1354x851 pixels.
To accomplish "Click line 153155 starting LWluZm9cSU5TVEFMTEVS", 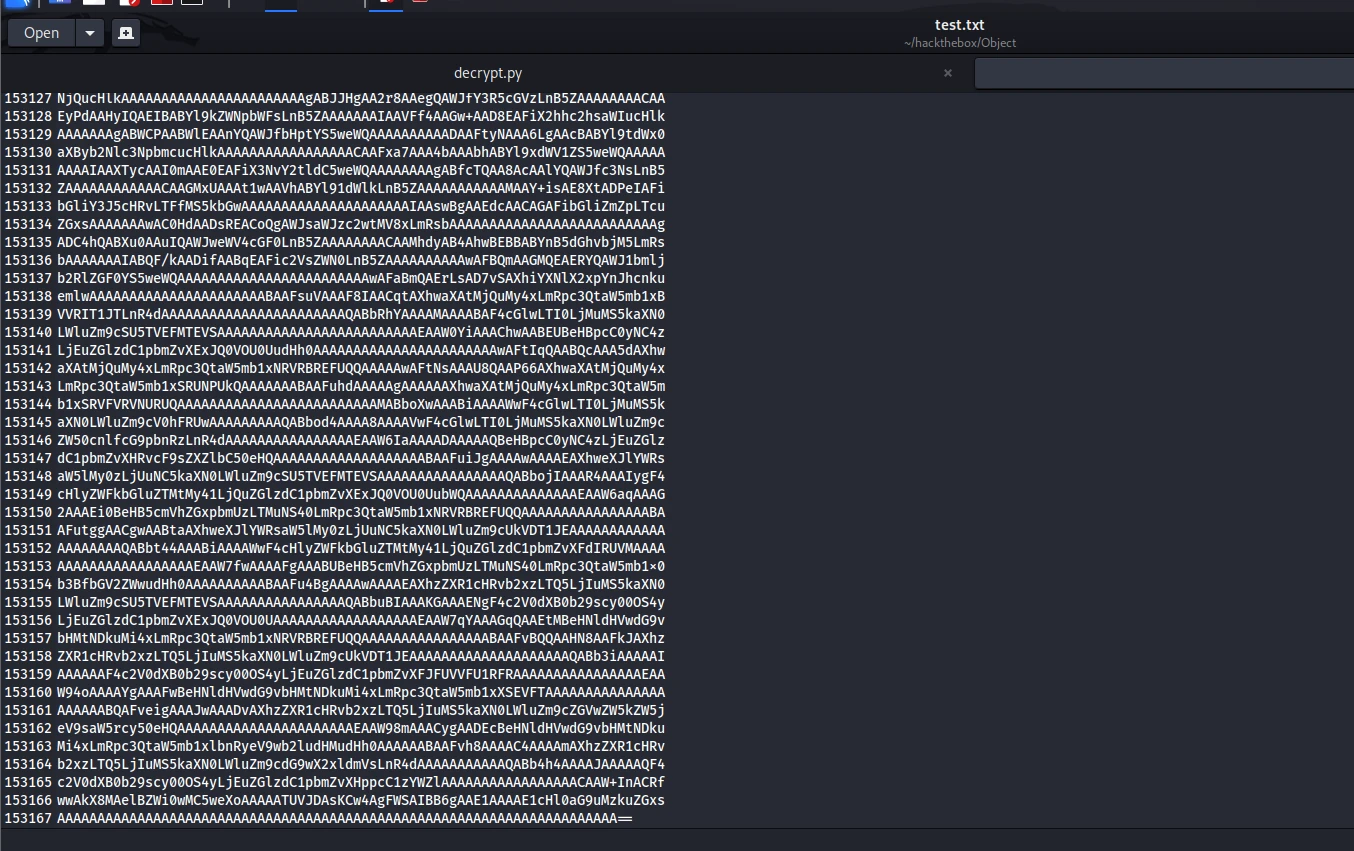I will [x=361, y=602].
